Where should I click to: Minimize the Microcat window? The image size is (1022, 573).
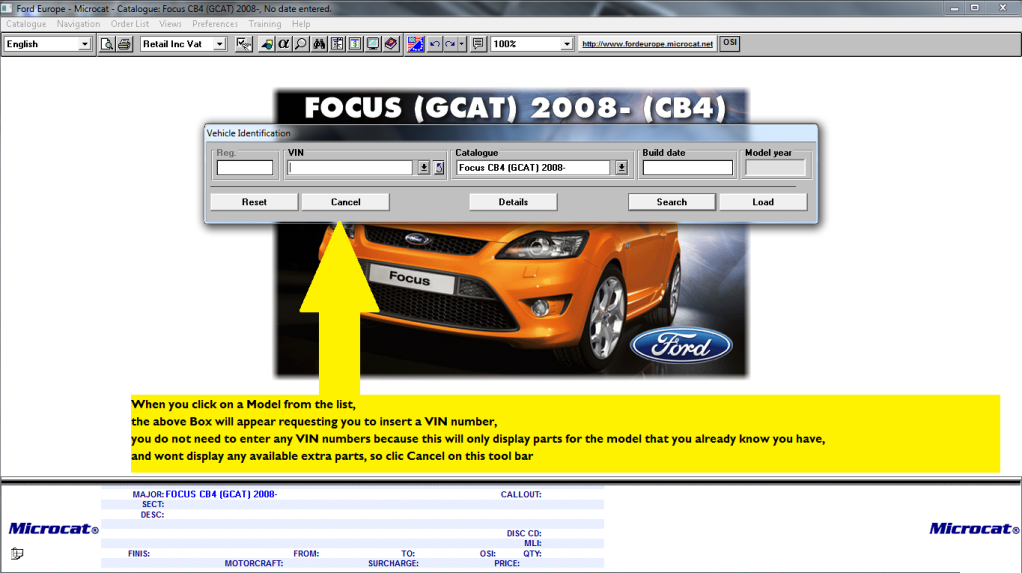[x=954, y=8]
